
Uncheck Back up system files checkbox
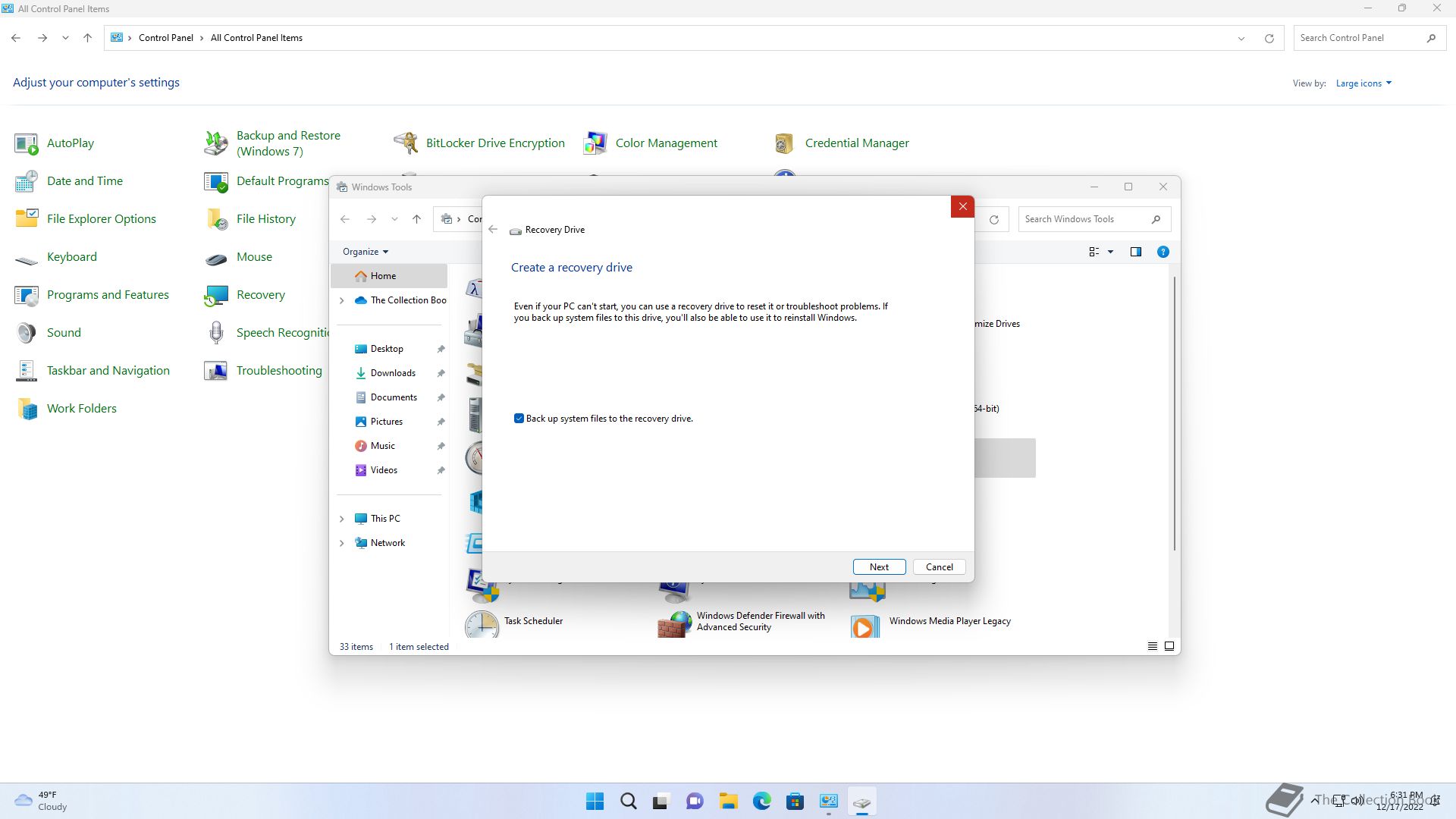[519, 419]
